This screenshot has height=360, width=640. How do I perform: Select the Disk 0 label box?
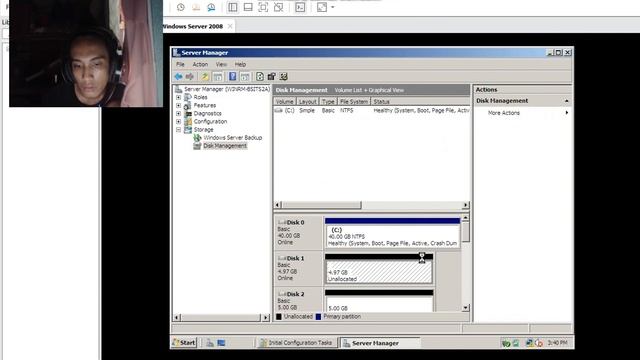click(x=298, y=233)
